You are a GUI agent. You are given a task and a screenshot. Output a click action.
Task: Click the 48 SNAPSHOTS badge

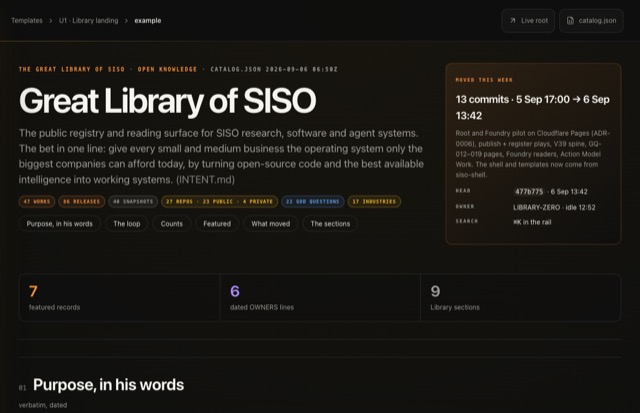(133, 202)
